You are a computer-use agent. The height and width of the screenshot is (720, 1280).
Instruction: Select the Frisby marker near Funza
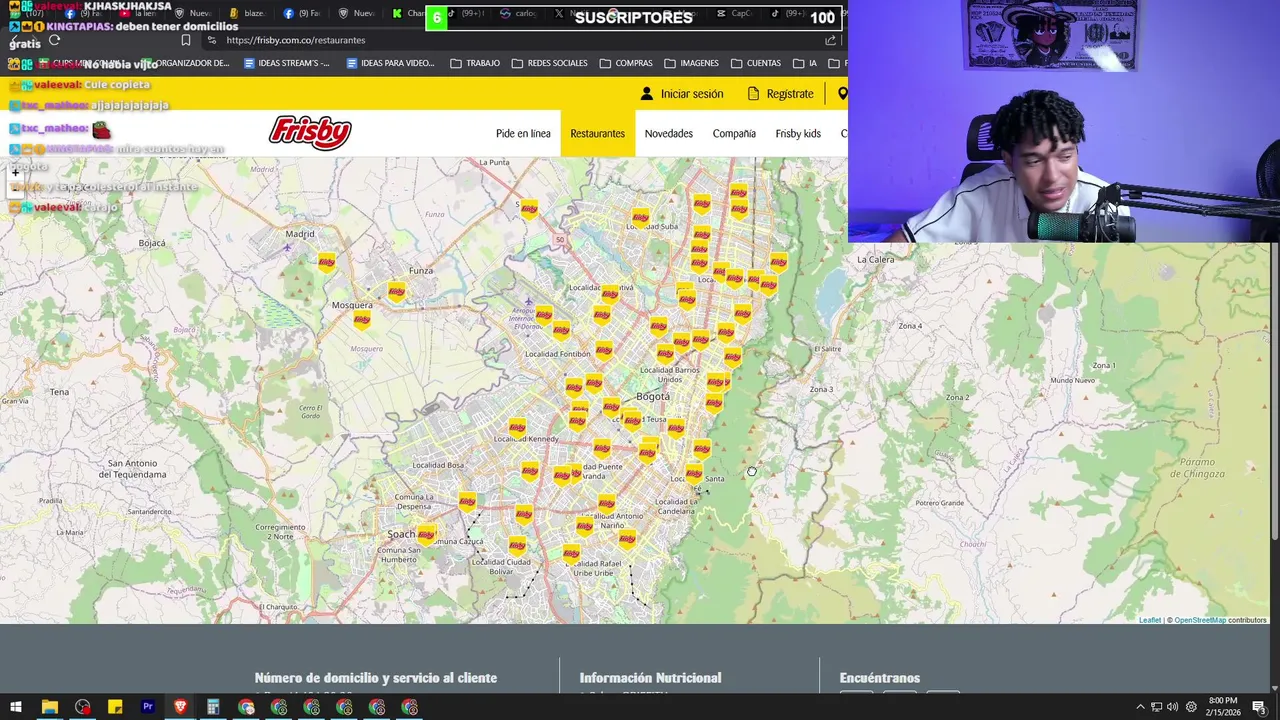point(397,292)
